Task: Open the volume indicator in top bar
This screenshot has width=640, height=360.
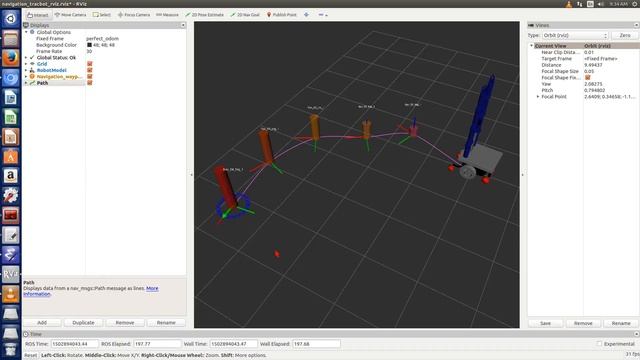Action: pyautogui.click(x=601, y=4)
